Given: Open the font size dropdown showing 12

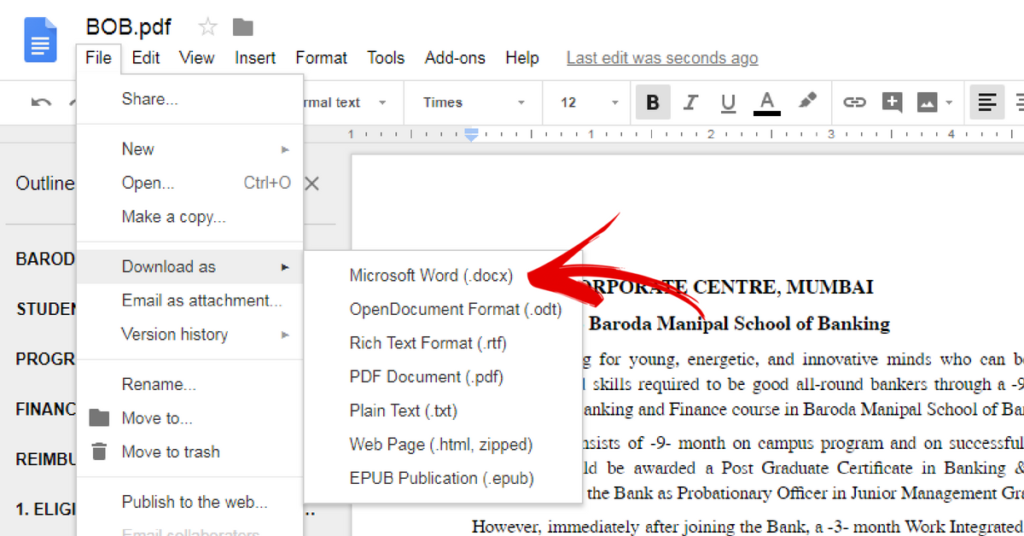Looking at the screenshot, I should click(x=588, y=102).
